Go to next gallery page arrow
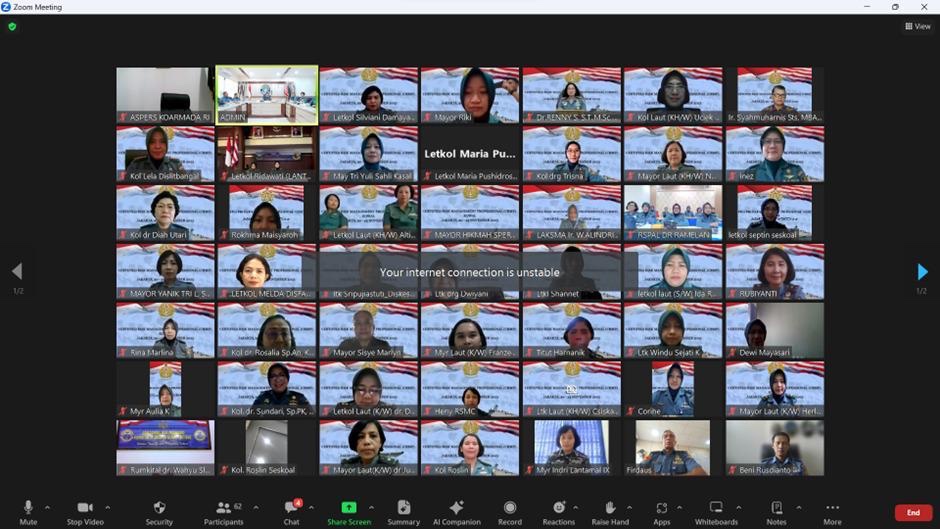Image resolution: width=940 pixels, height=529 pixels. click(922, 272)
